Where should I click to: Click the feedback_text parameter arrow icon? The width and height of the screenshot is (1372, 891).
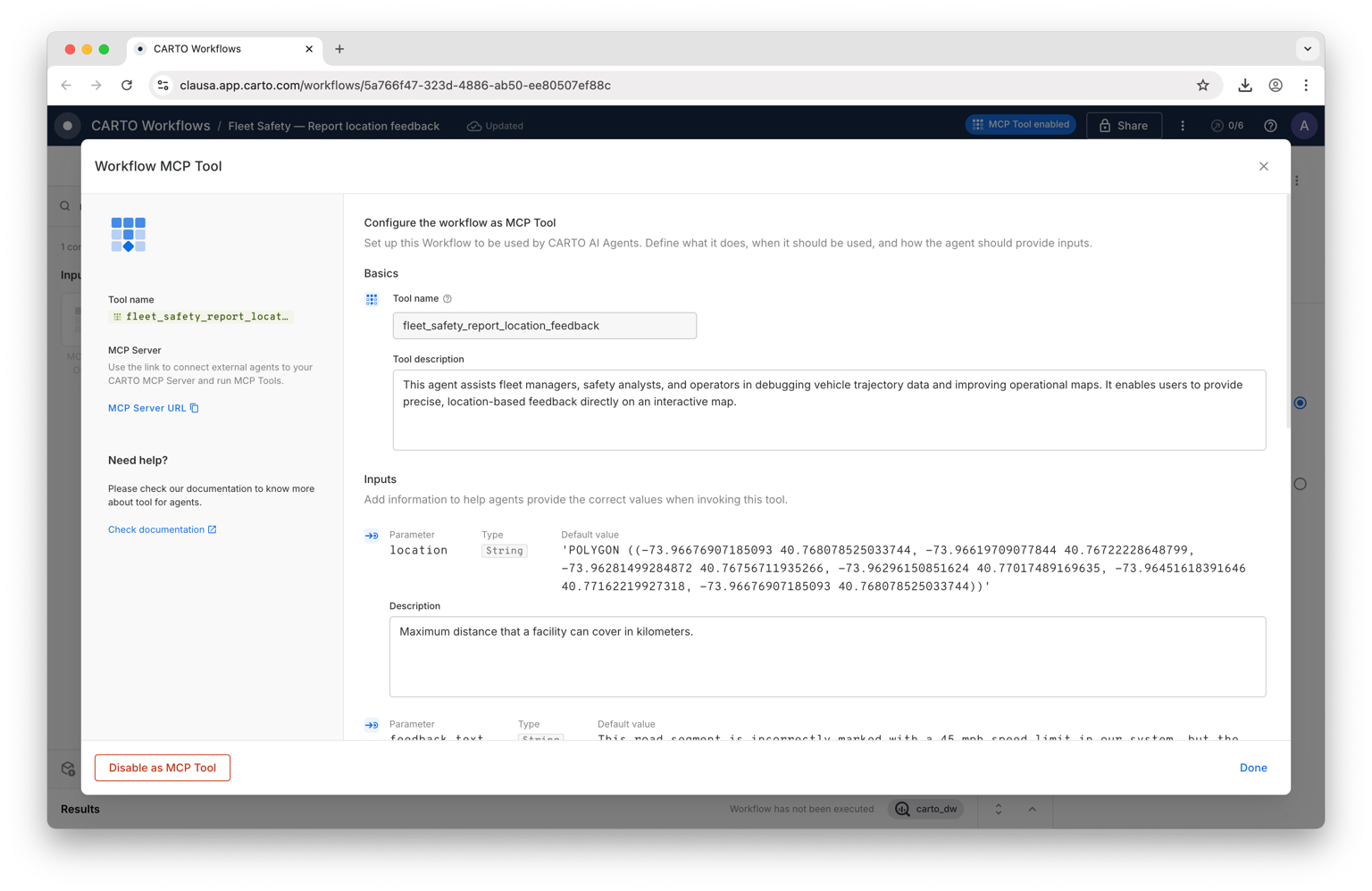[372, 725]
